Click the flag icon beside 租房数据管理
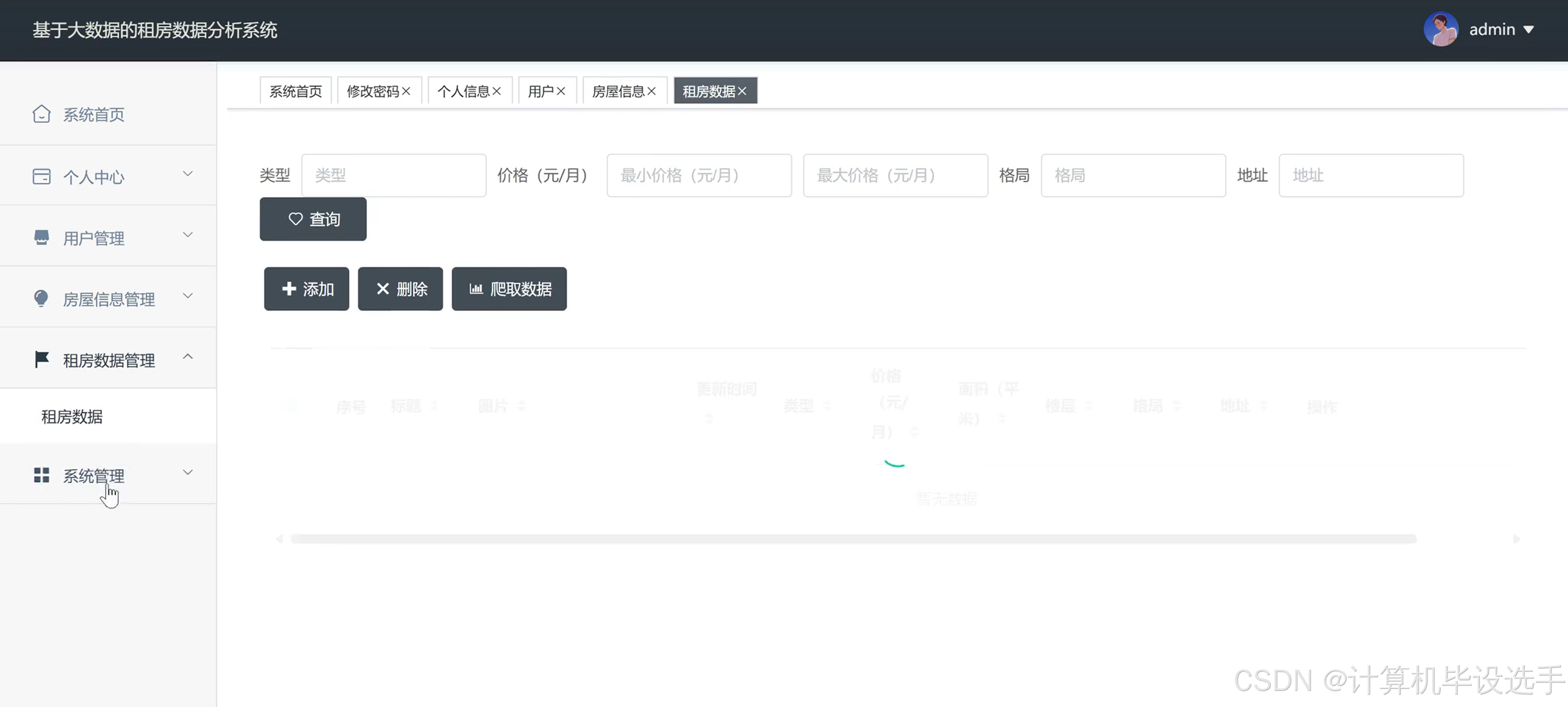Image resolution: width=1568 pixels, height=707 pixels. click(x=41, y=359)
